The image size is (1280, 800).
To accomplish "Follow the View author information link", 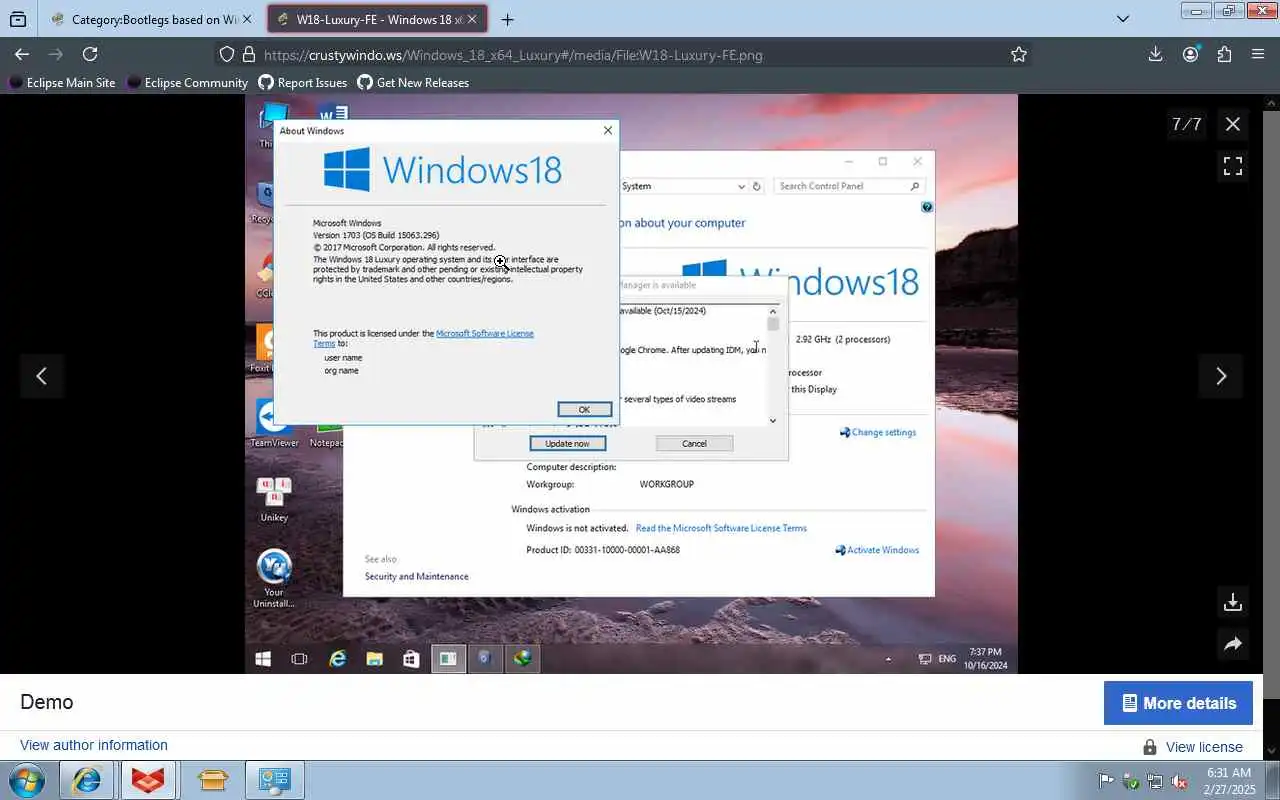I will 94,745.
